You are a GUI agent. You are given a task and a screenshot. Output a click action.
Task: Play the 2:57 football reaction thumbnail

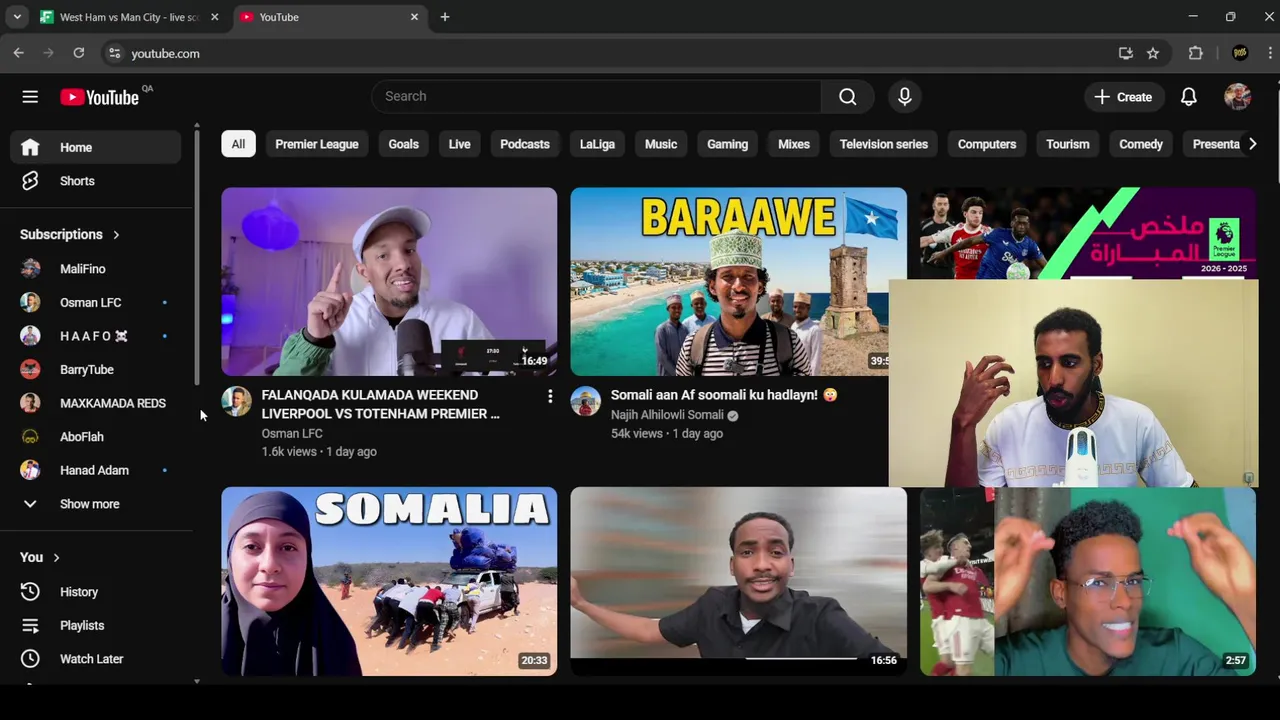(1088, 581)
